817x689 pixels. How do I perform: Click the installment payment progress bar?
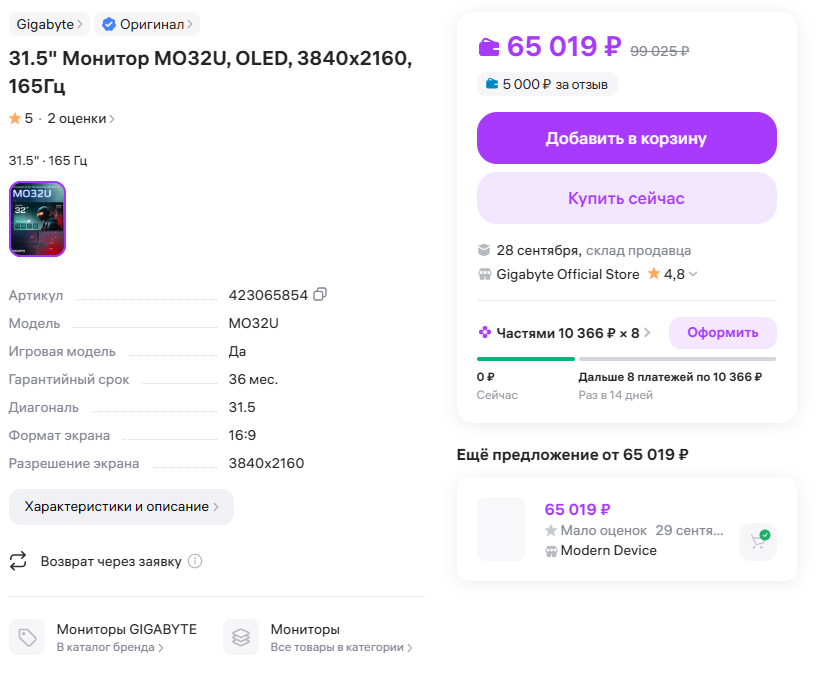point(626,358)
